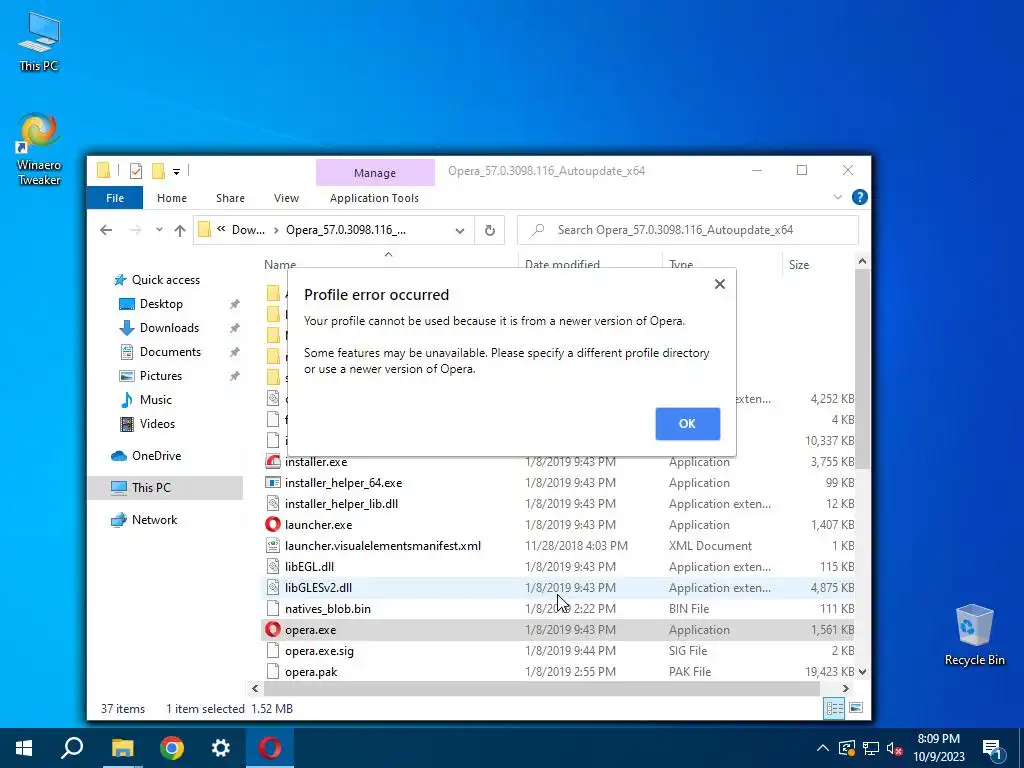Viewport: 1024px width, 768px height.
Task: Click the Manage contextual tab
Action: pos(375,172)
